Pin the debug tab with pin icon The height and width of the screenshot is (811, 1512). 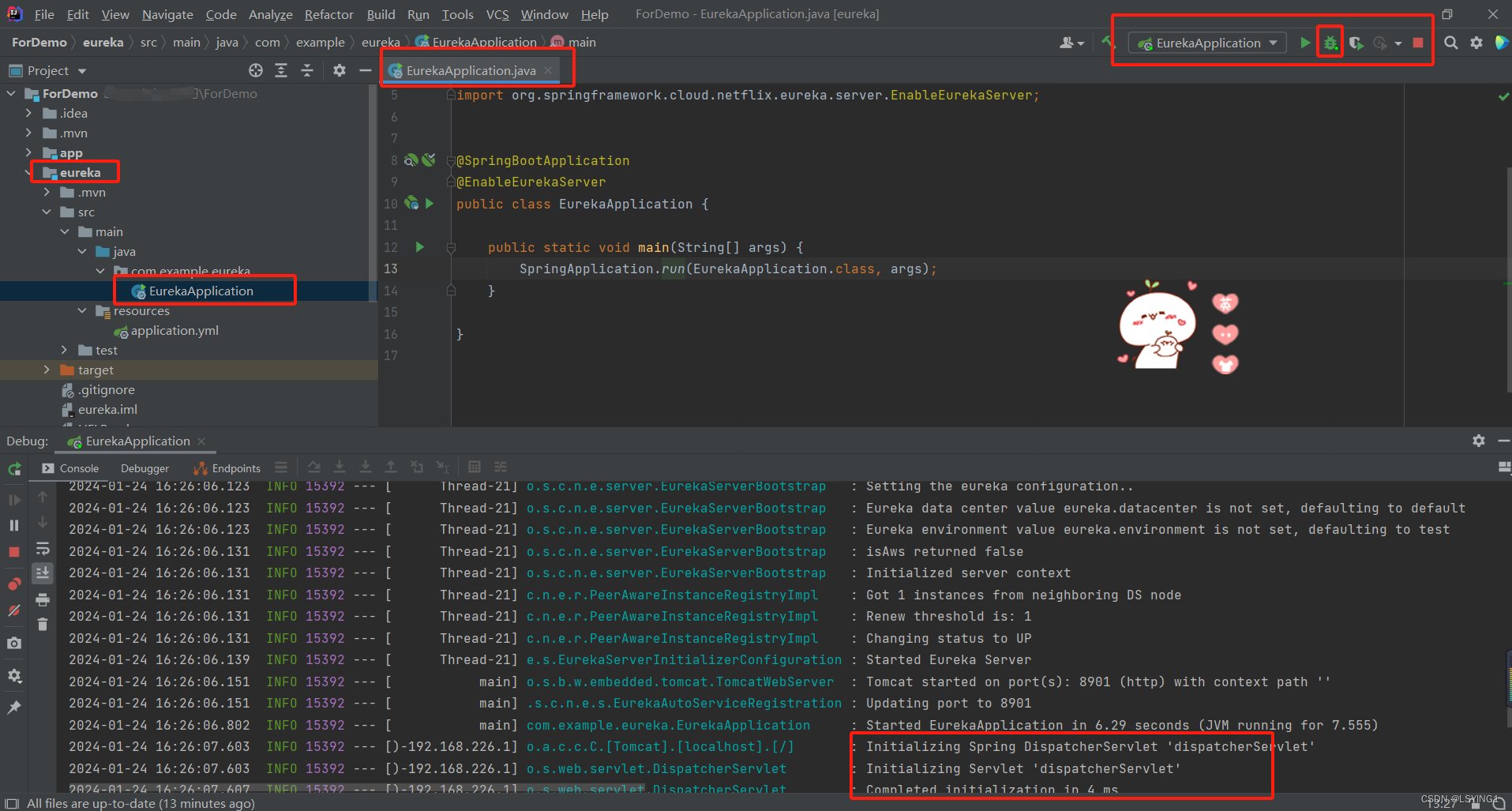(x=14, y=708)
